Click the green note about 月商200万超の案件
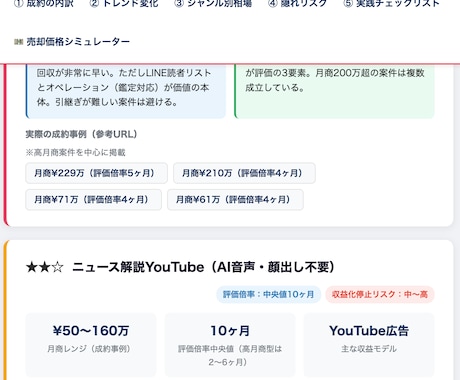The height and width of the screenshot is (380, 460). click(x=334, y=91)
